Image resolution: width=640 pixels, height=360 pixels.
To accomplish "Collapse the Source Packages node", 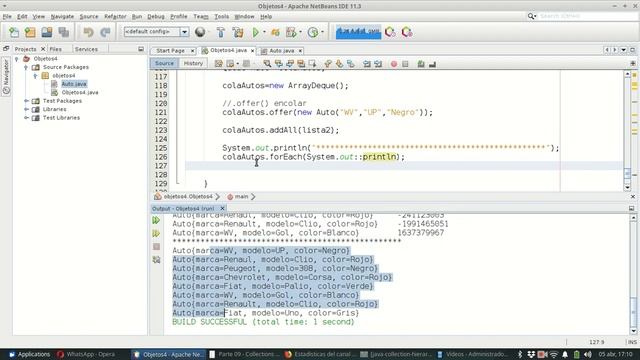I will 26,67.
